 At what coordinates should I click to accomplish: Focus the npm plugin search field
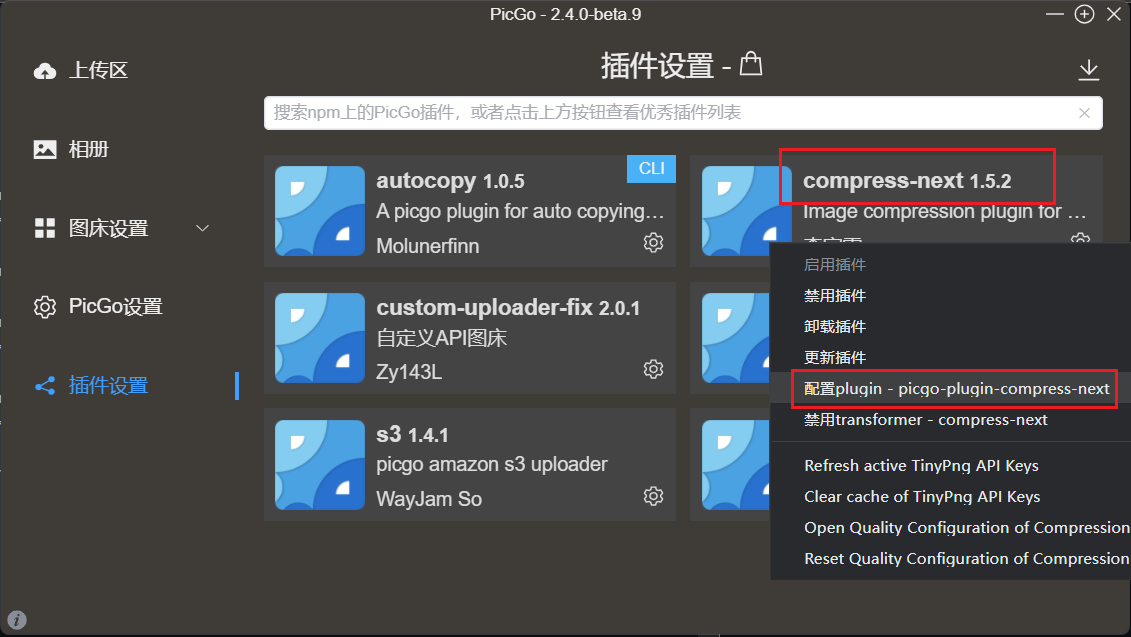coord(683,113)
